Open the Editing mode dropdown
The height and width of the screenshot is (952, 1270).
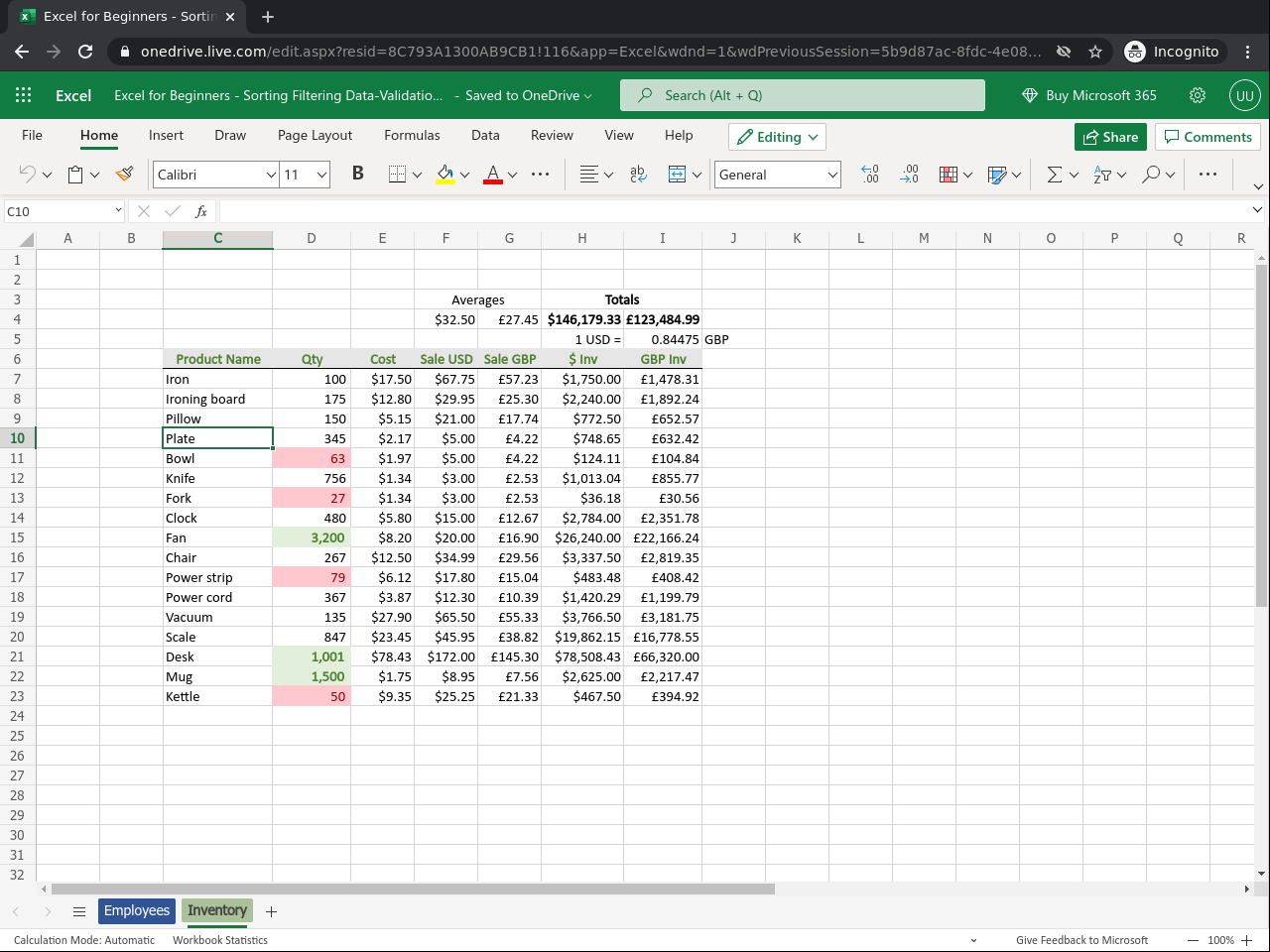click(777, 137)
